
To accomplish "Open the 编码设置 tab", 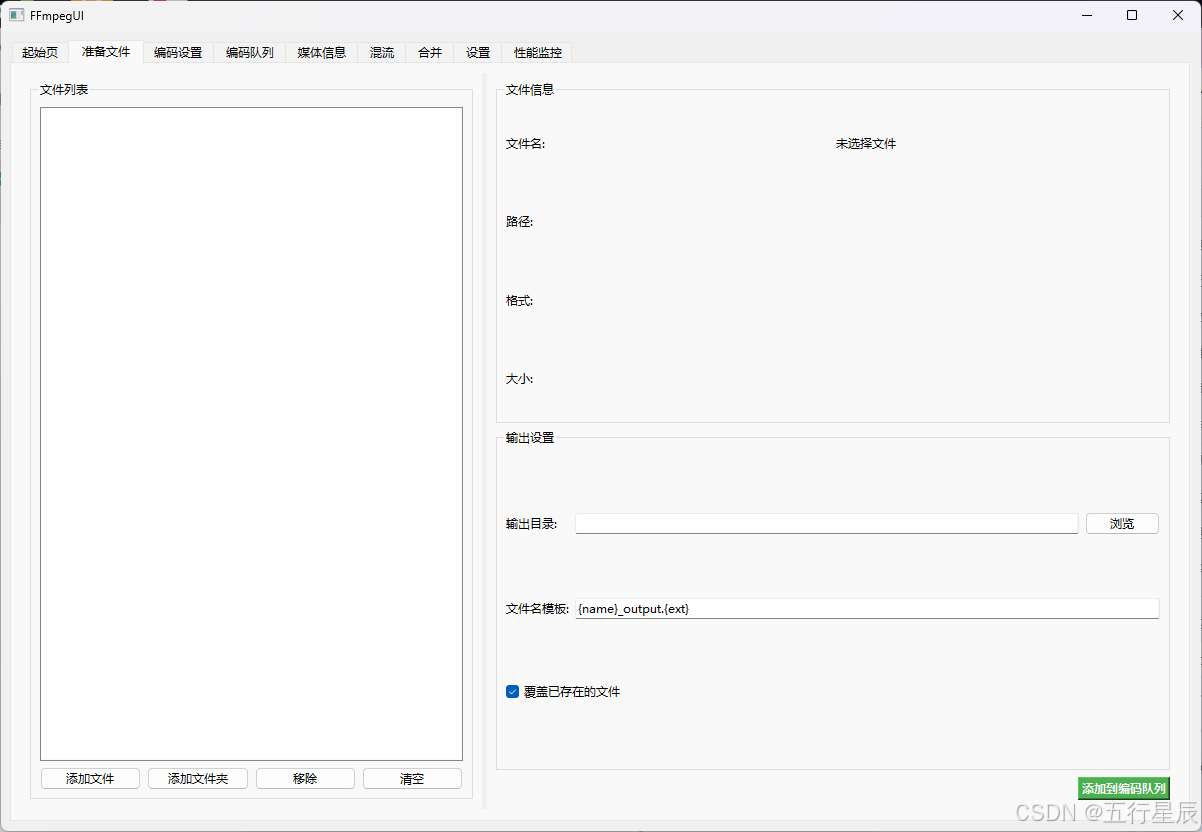I will click(x=178, y=53).
